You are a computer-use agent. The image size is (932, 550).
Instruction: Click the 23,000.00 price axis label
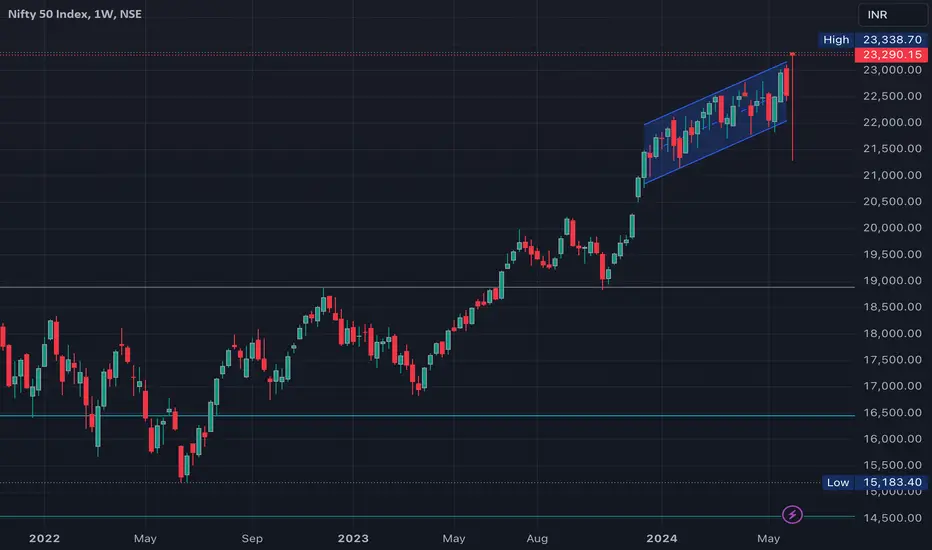click(892, 70)
